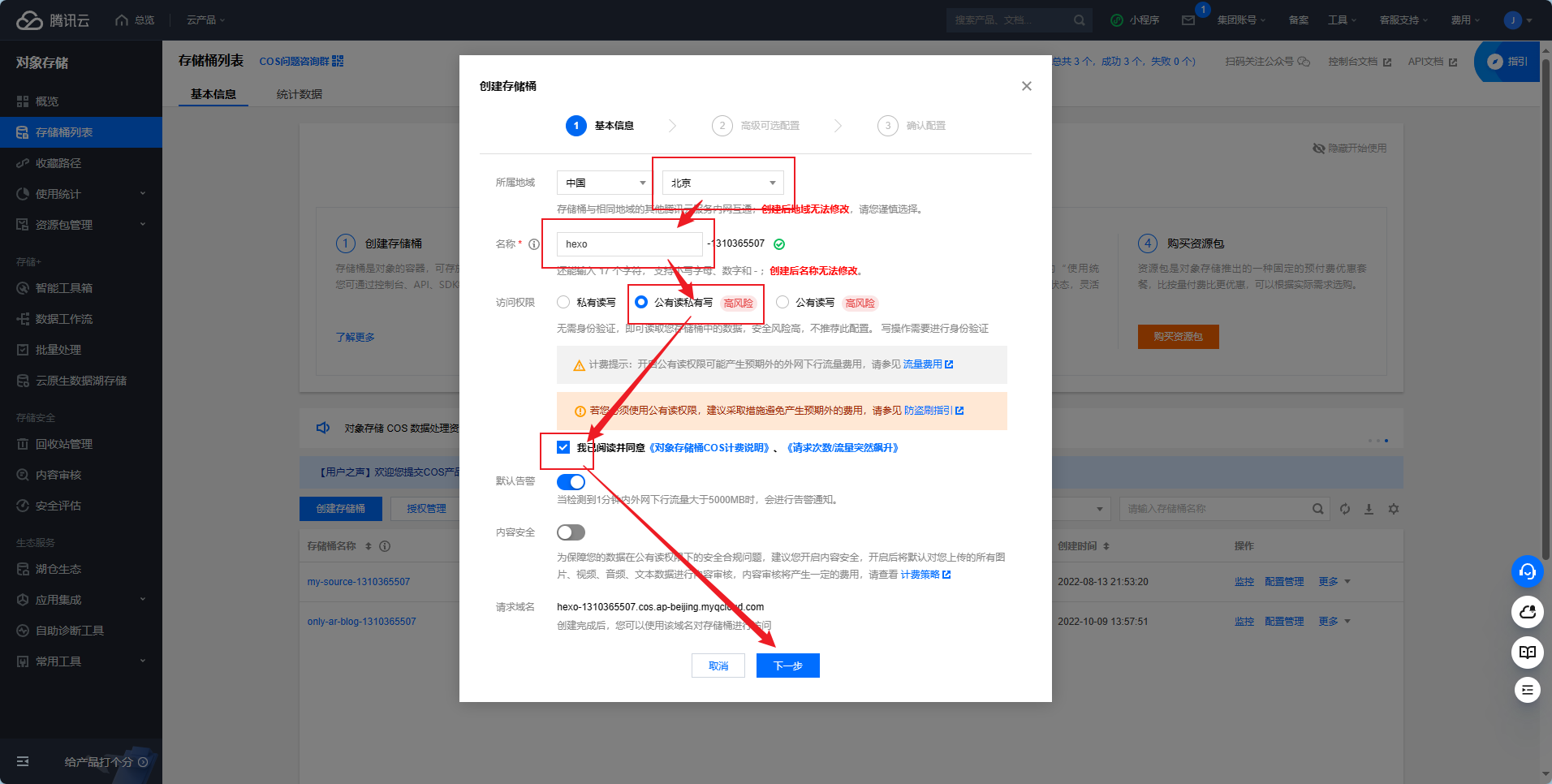
Task: Open customer service headset floating button
Action: [x=1527, y=571]
